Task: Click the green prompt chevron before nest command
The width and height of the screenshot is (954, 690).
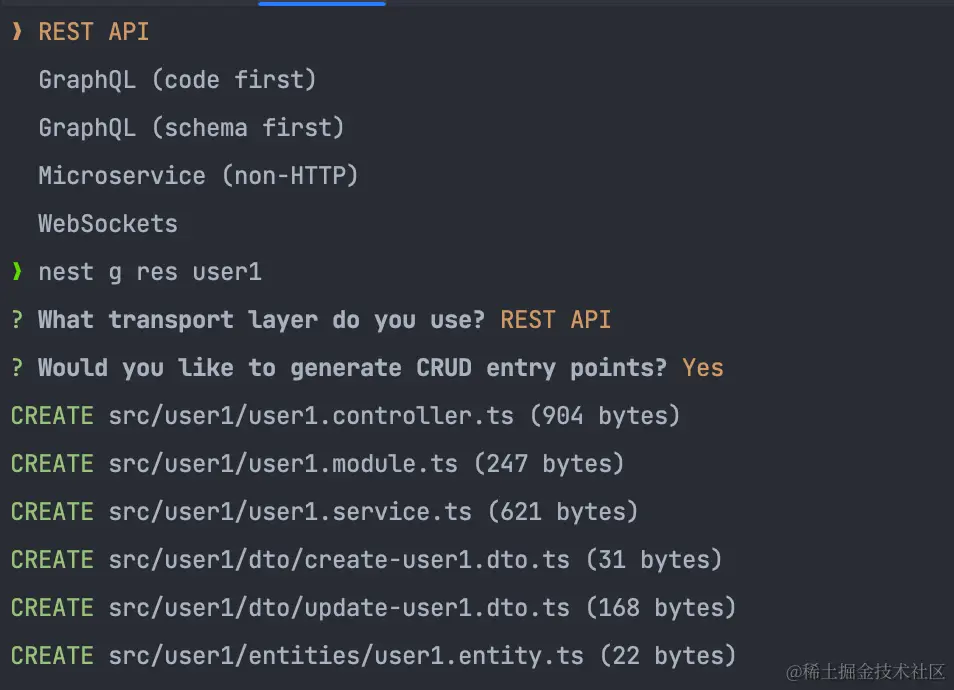Action: pos(16,272)
